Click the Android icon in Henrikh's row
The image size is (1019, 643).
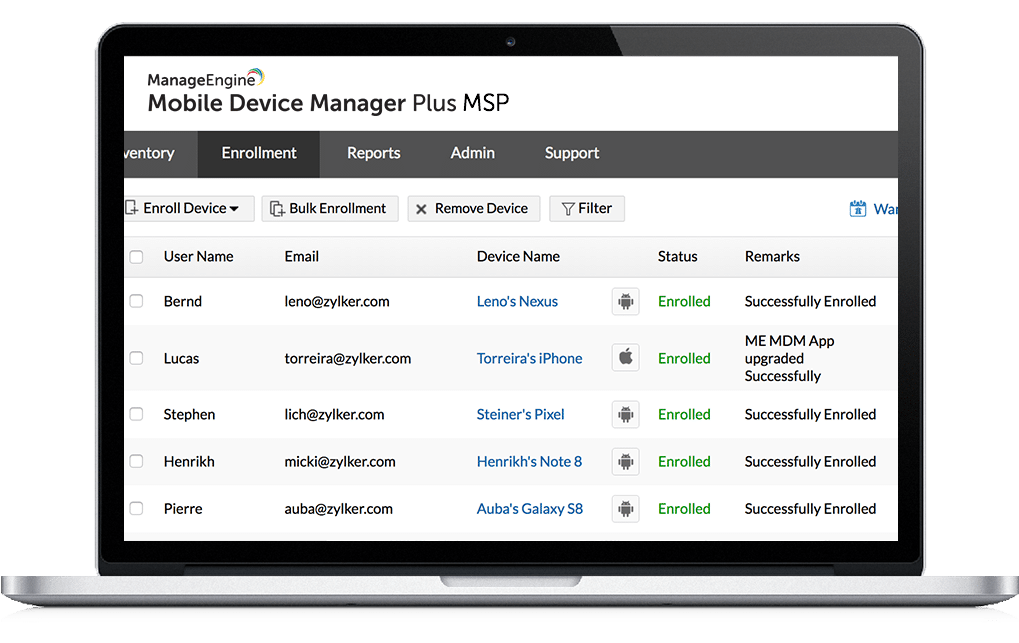(625, 462)
